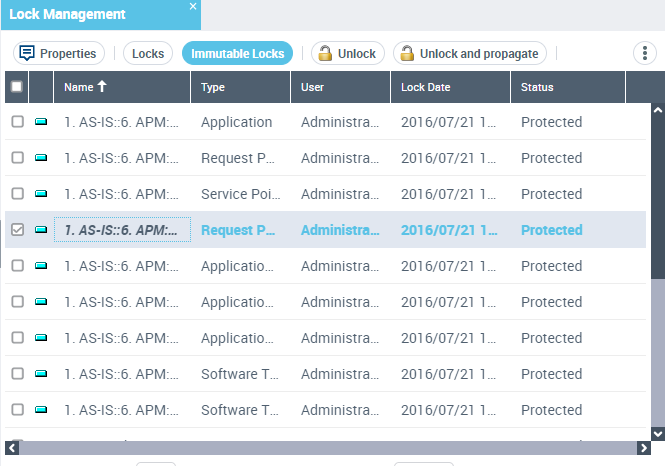
Task: Toggle the select-all checkbox in header
Action: pyautogui.click(x=17, y=87)
